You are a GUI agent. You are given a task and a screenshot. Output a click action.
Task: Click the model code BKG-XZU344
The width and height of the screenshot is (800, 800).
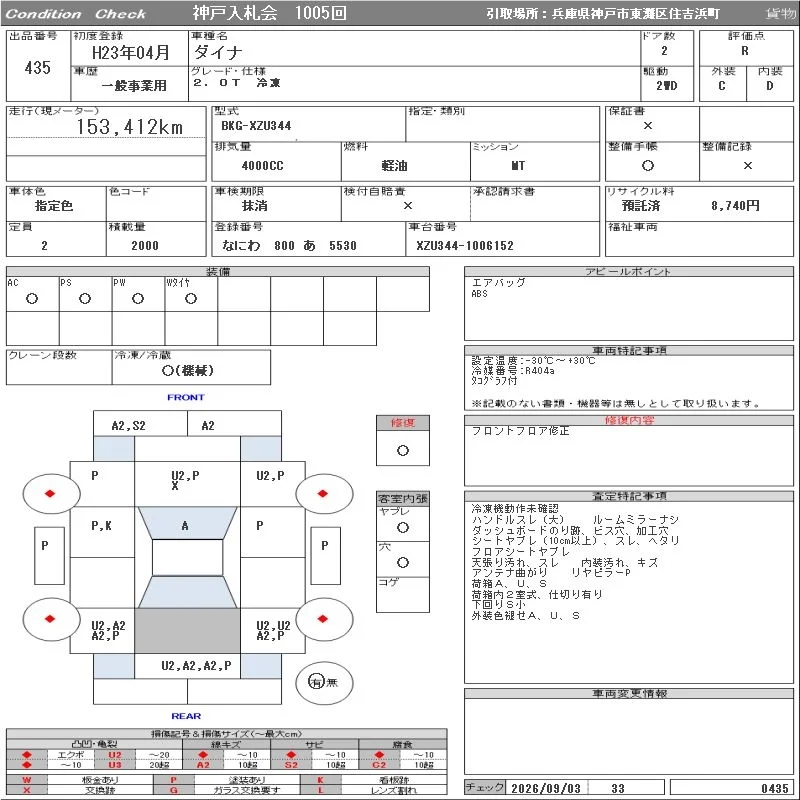point(256,126)
